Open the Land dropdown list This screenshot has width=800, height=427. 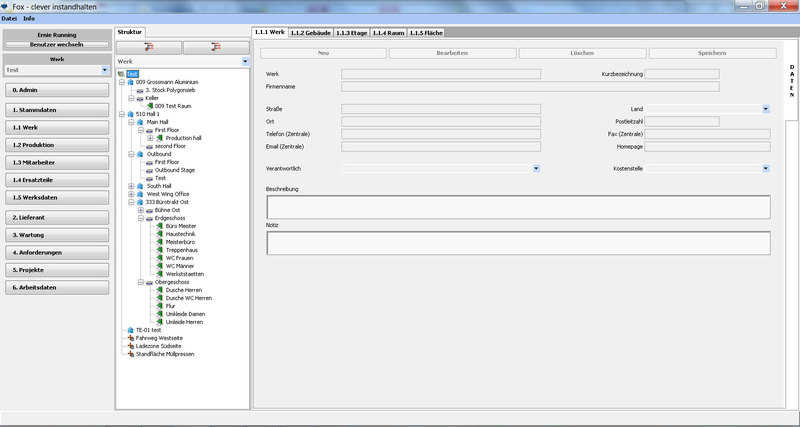point(765,108)
